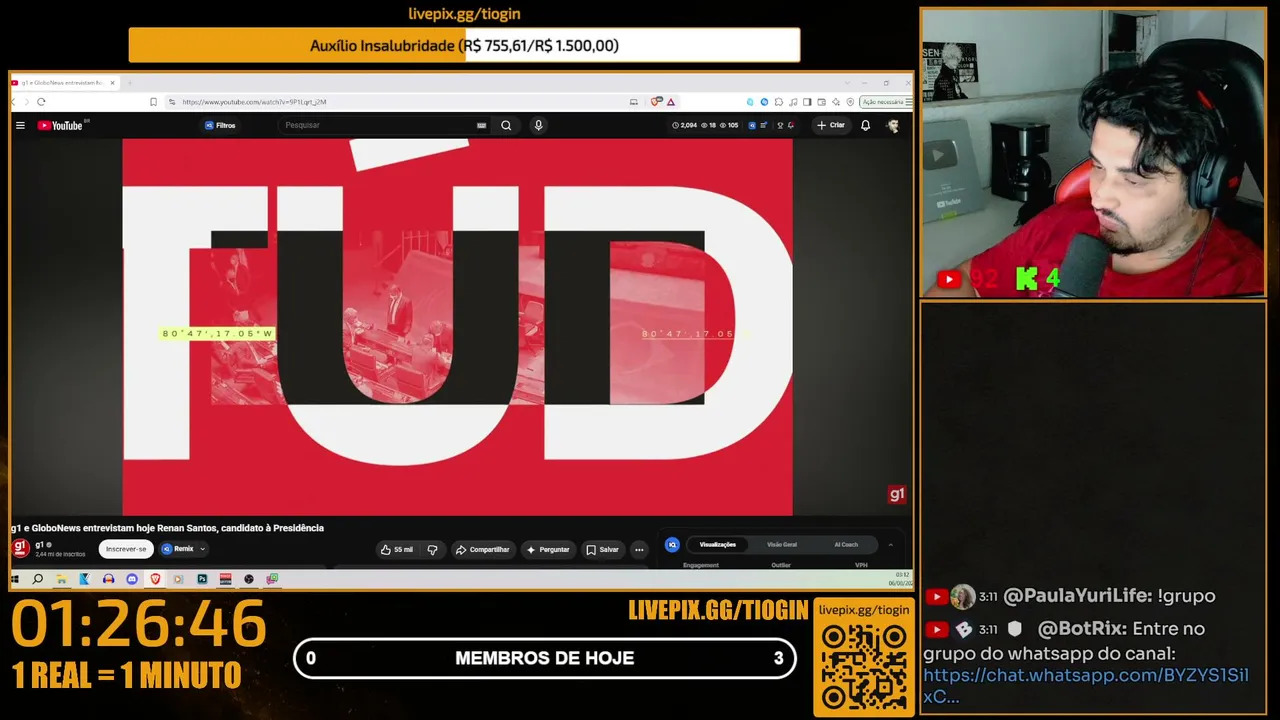Click the video player area
Image resolution: width=1280 pixels, height=720 pixels.
pos(457,327)
